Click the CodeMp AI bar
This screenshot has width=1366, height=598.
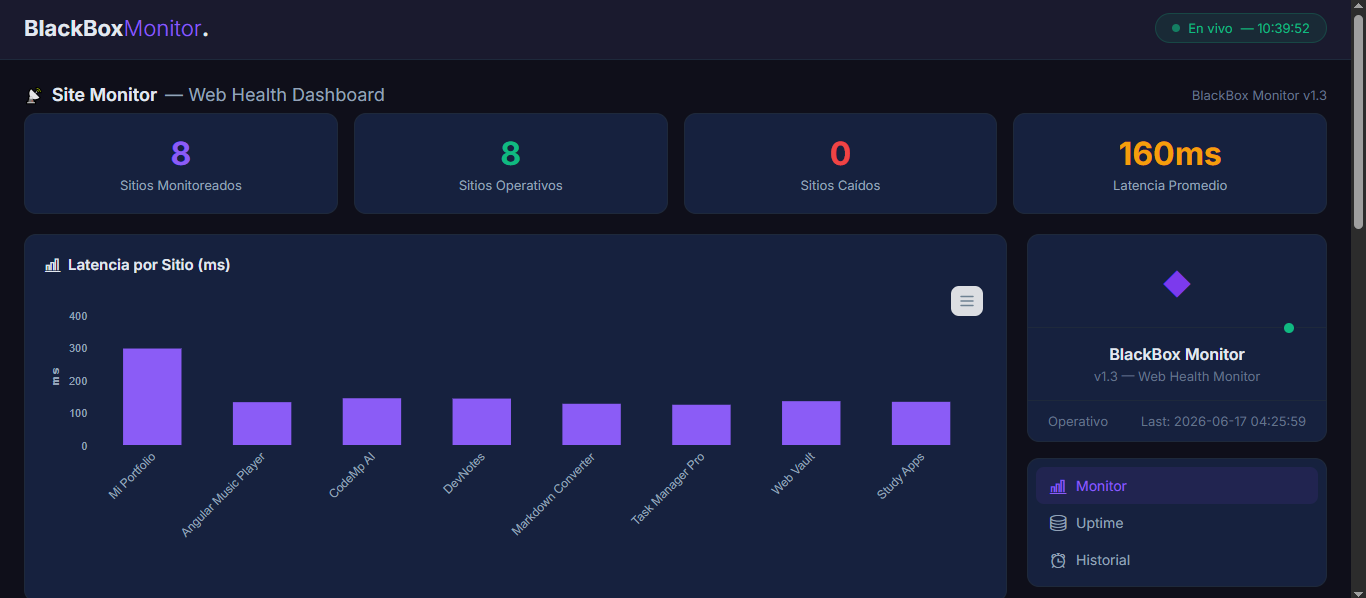click(x=372, y=421)
